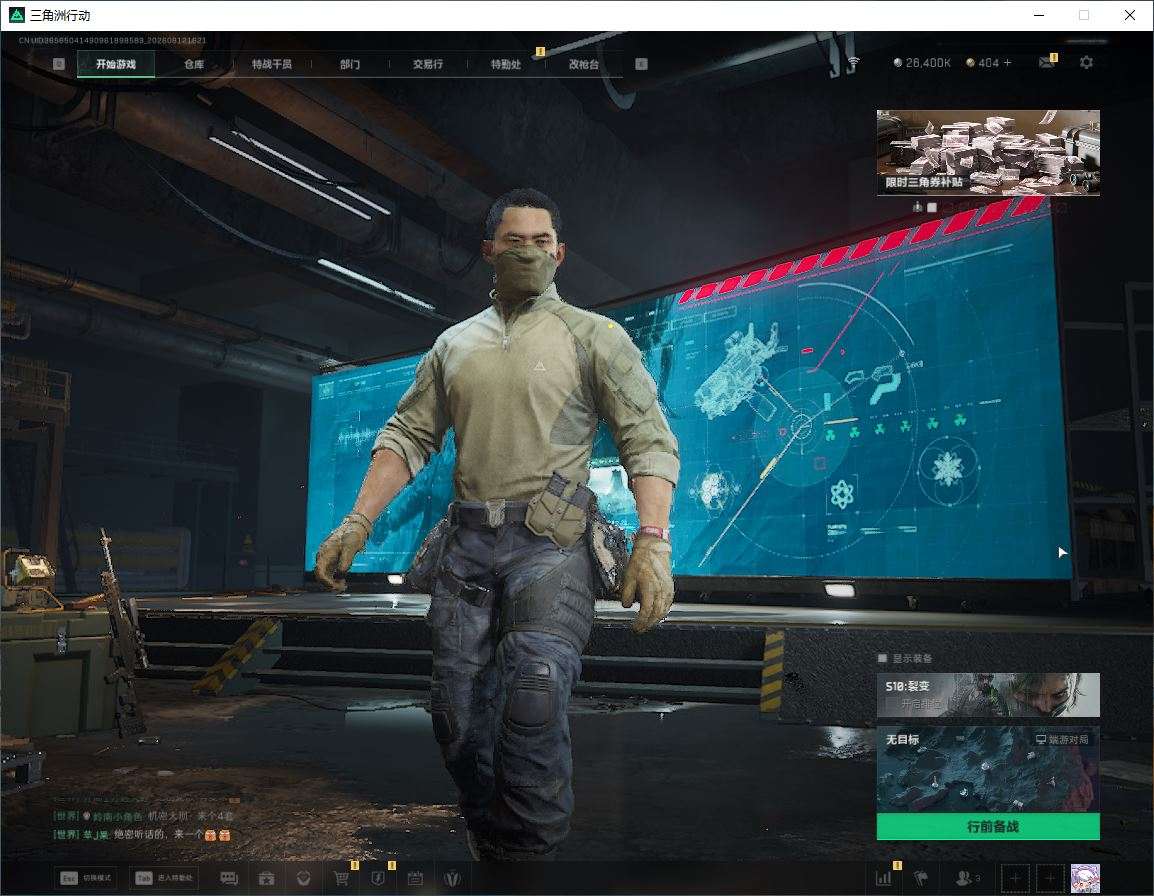Viewport: 1154px width, 896px height.
Task: Click world chat message 绝密听话的
Action: click(x=142, y=834)
